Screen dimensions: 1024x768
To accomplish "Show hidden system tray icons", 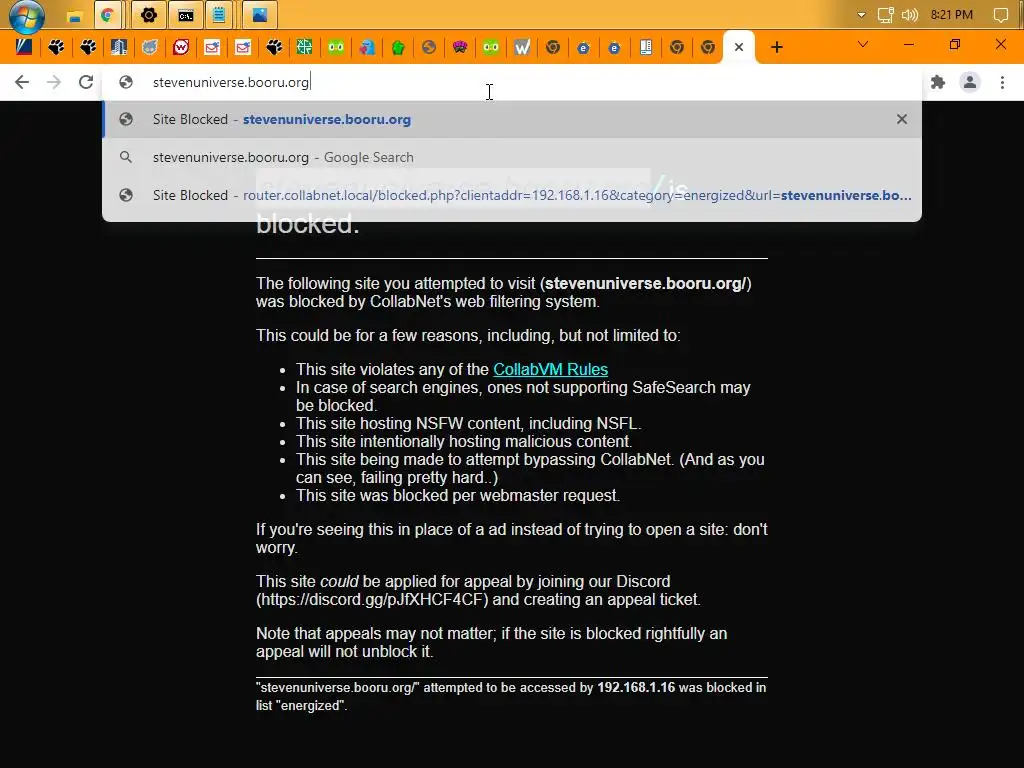I will (x=861, y=15).
